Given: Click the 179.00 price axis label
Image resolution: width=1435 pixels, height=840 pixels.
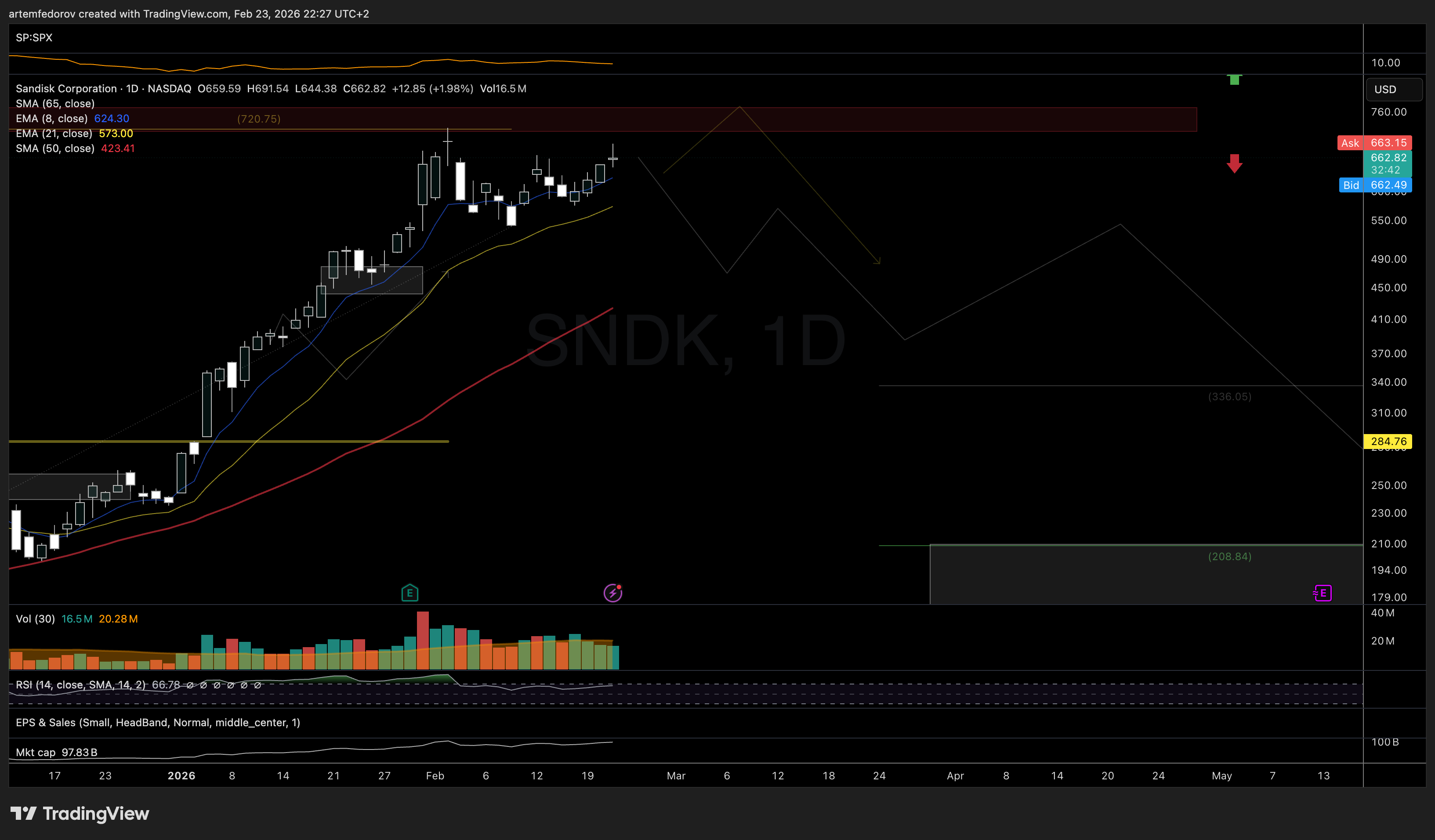Looking at the screenshot, I should [x=1388, y=597].
